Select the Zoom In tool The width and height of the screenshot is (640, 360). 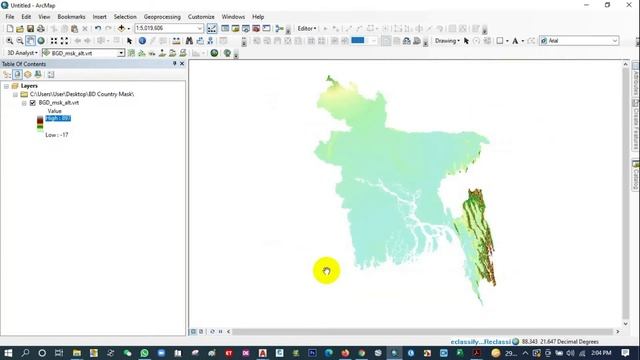click(9, 41)
